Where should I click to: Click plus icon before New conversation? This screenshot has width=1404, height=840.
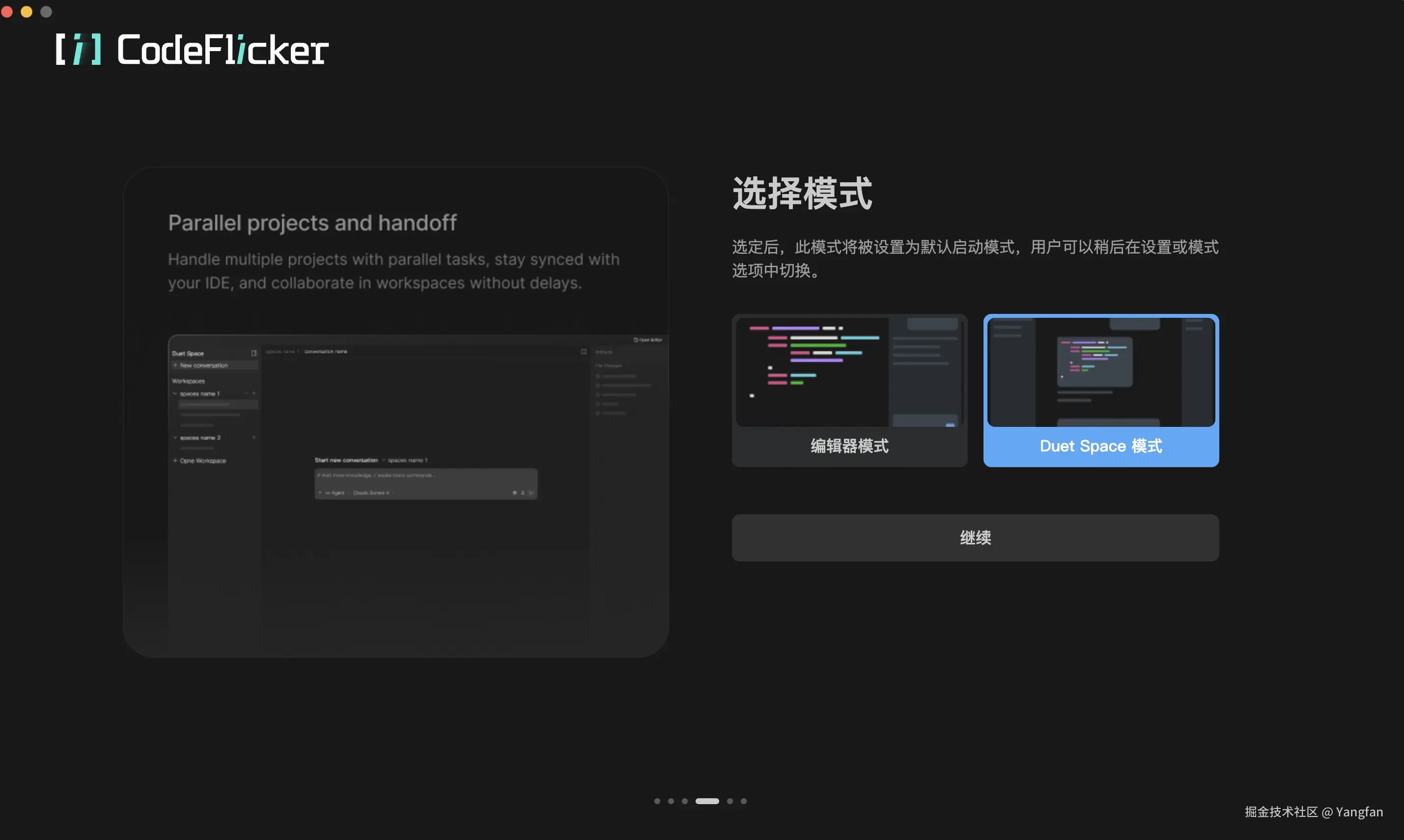[x=175, y=365]
